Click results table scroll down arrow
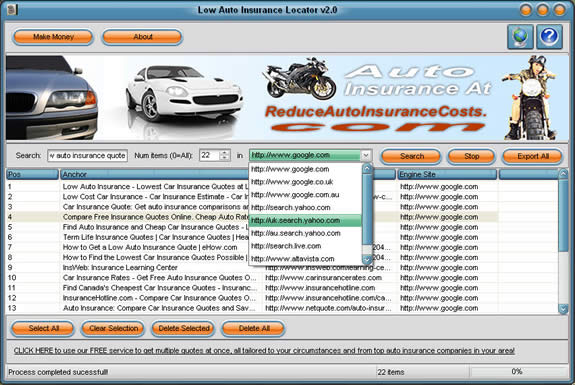Viewport: 575px width, 385px height. tap(563, 309)
